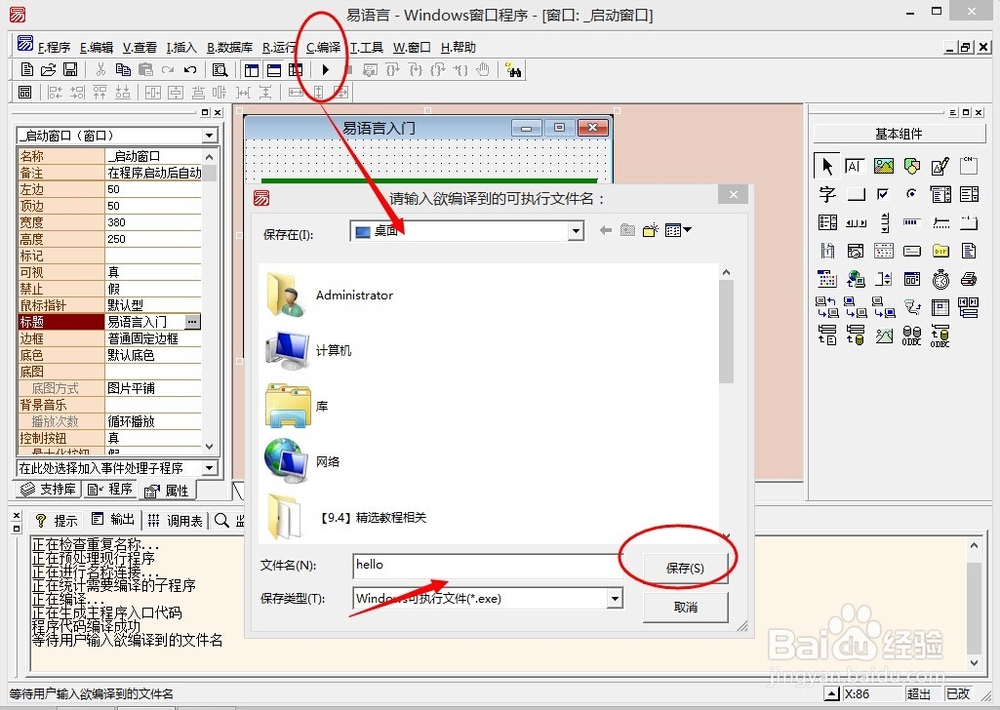Select the progress bar component icon
Screen dimensions: 1000x710
[x=912, y=222]
